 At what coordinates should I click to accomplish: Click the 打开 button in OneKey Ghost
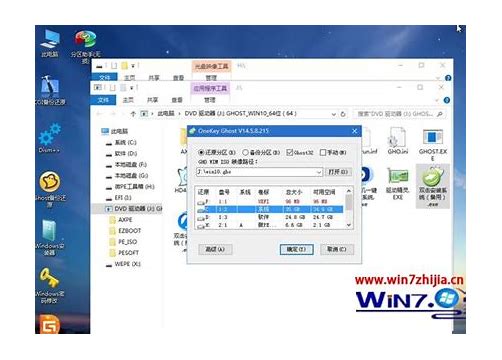(x=338, y=172)
